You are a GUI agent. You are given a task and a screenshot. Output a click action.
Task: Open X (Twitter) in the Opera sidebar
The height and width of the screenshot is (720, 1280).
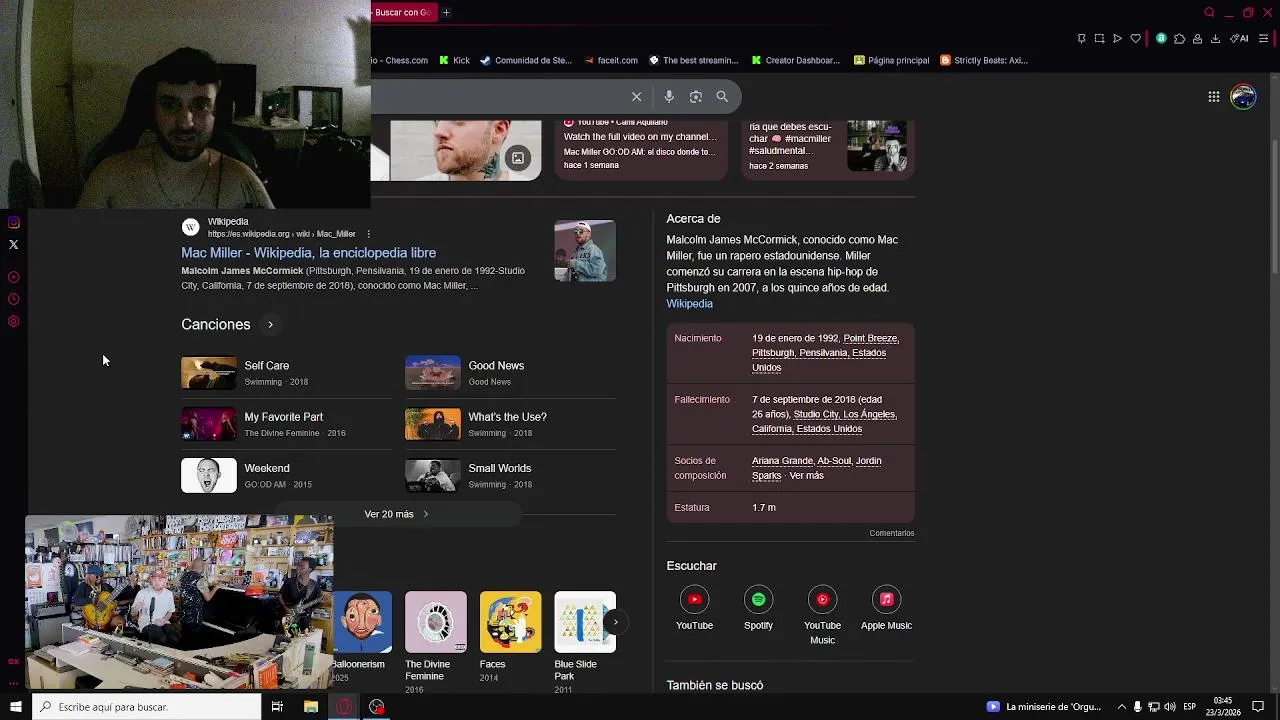point(13,244)
